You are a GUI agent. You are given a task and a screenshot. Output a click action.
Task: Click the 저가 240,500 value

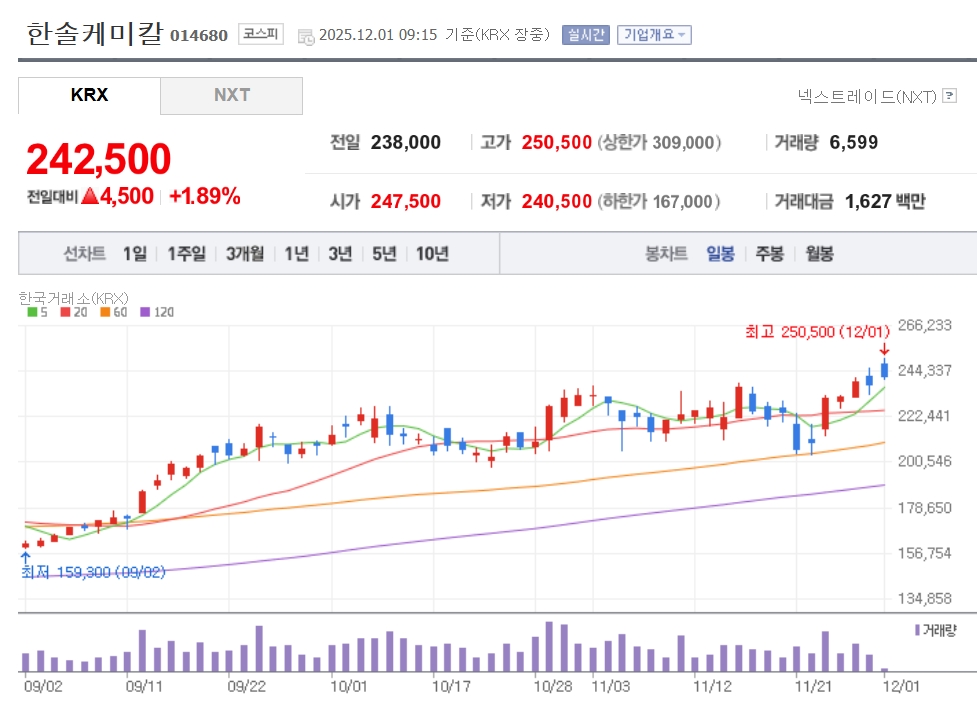556,201
